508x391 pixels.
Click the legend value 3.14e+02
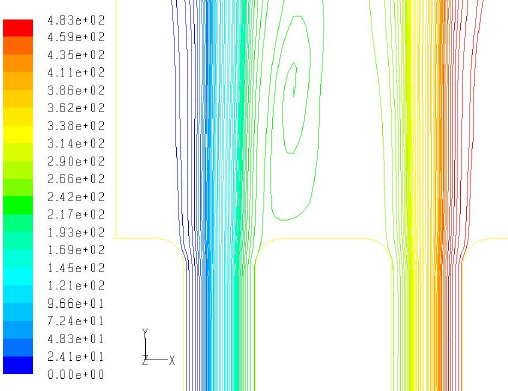click(76, 143)
